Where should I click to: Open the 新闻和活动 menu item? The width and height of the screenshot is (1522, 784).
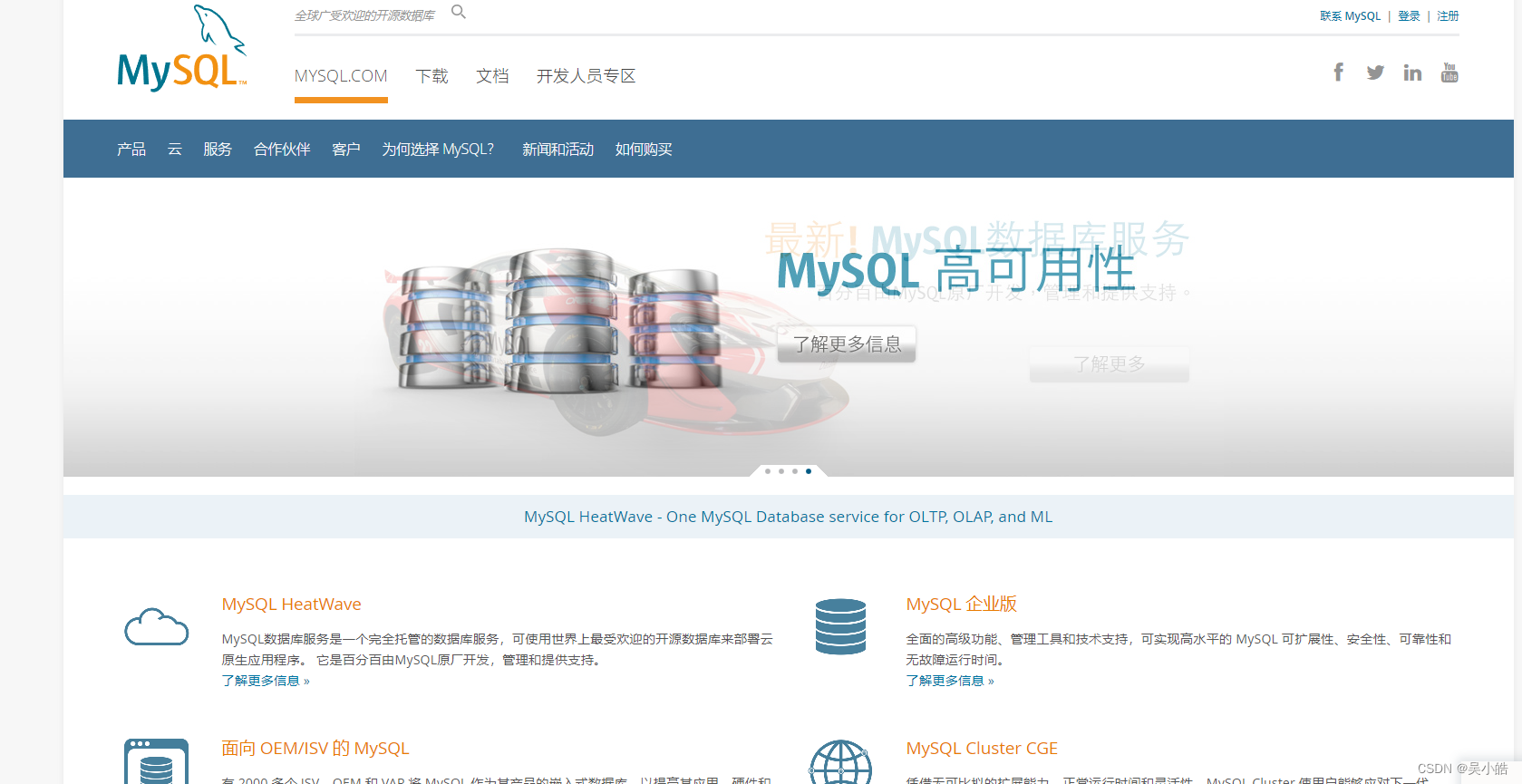[x=558, y=150]
